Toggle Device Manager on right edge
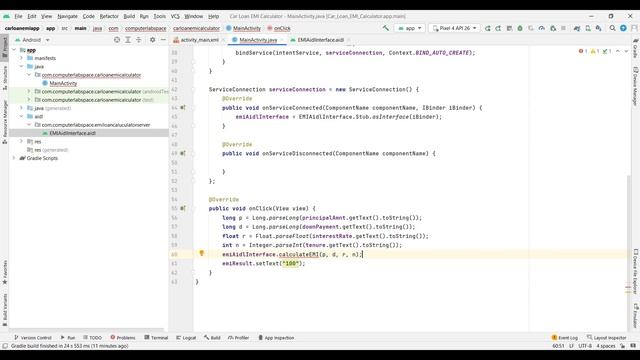Viewport: 640px width, 360px height. coord(636,86)
